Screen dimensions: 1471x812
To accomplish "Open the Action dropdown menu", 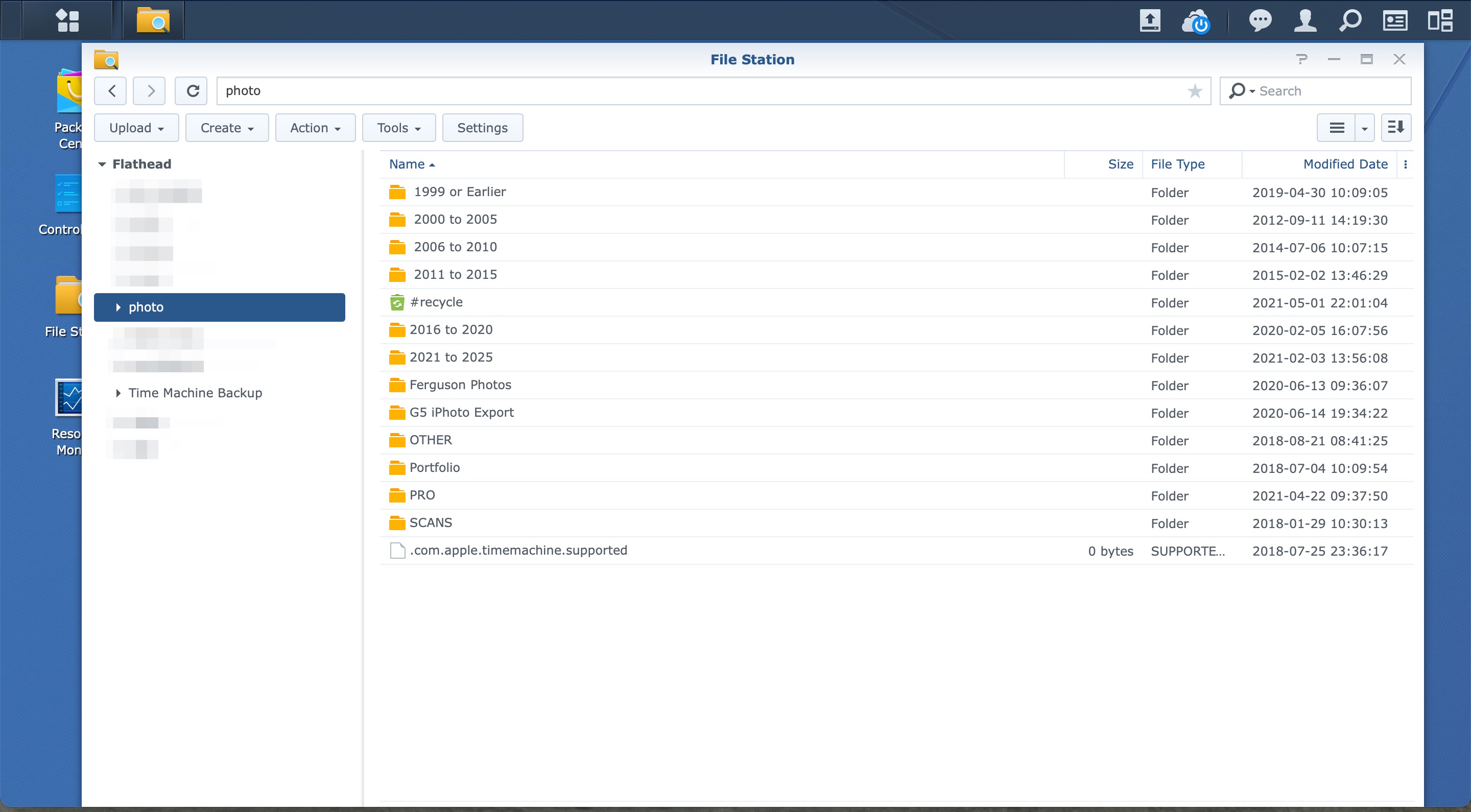I will 315,128.
